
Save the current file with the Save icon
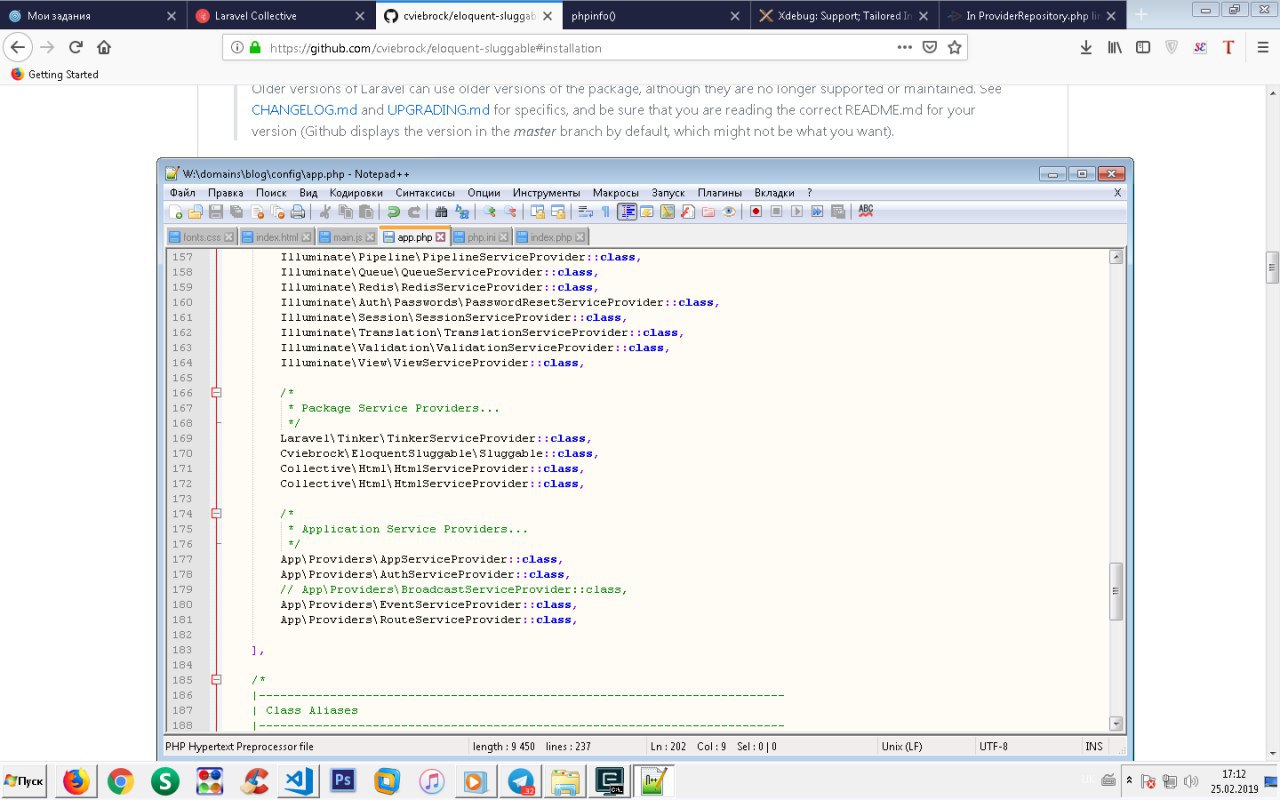[x=215, y=211]
